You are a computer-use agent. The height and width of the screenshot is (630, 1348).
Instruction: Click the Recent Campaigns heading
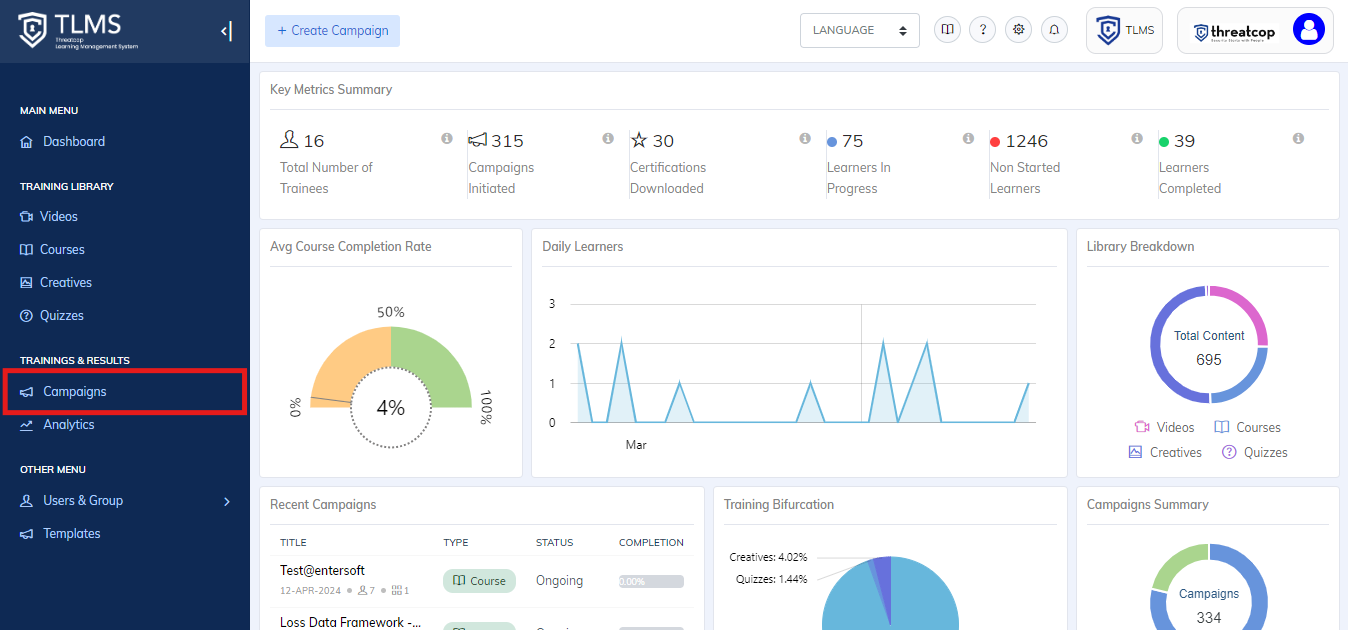(x=323, y=505)
